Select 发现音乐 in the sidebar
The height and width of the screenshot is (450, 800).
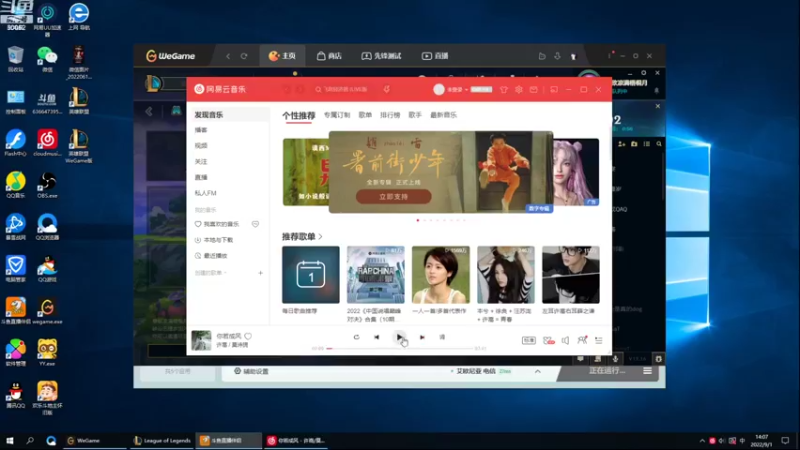coord(228,115)
